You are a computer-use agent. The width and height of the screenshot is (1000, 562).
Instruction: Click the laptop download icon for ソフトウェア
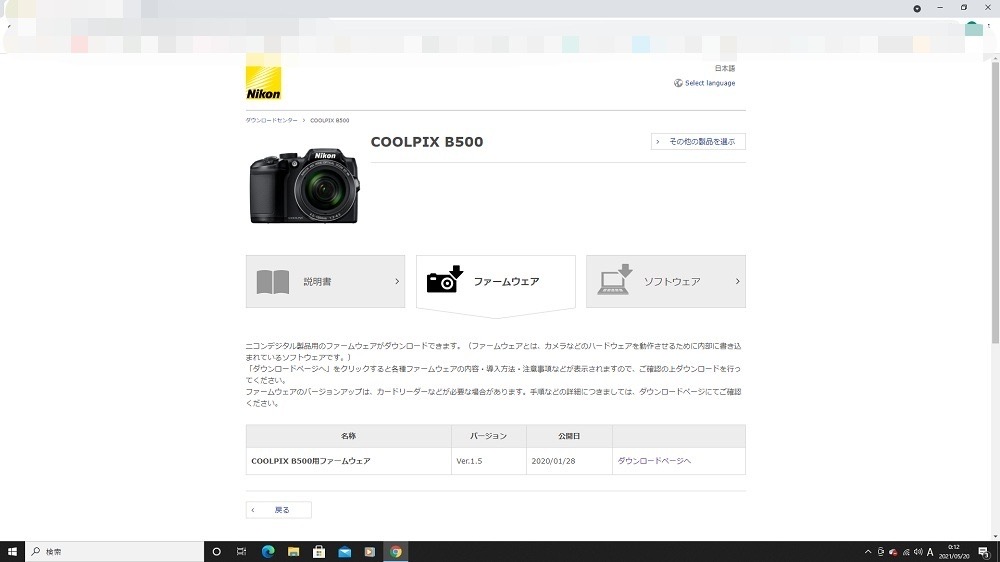coord(615,280)
